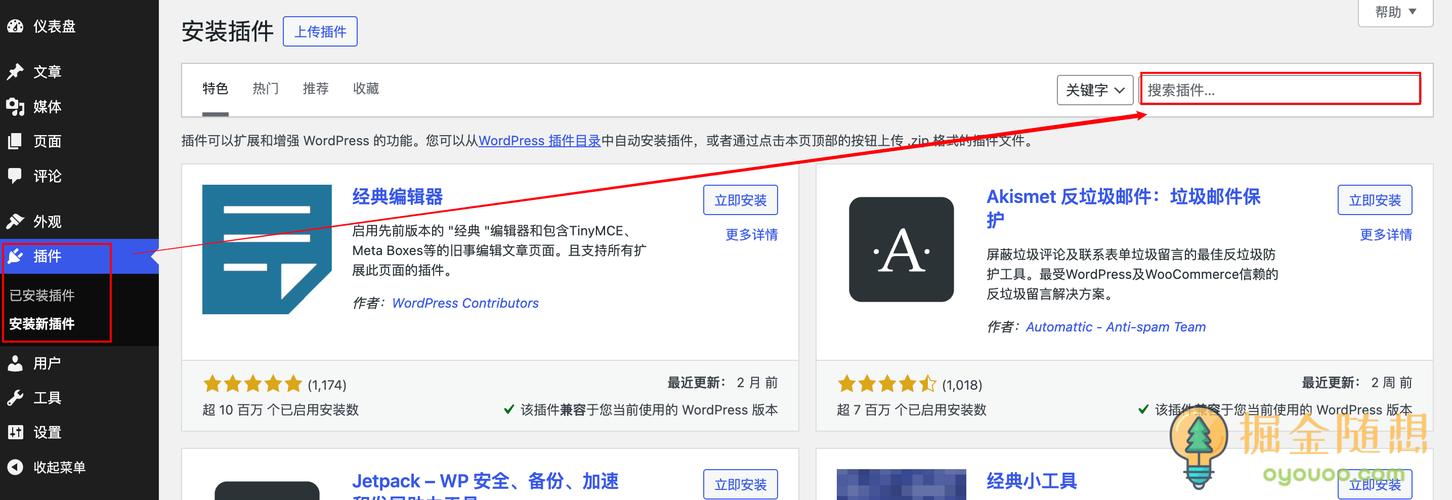The image size is (1452, 500).
Task: Click the Akismet plugin logo thumbnail
Action: click(x=901, y=249)
